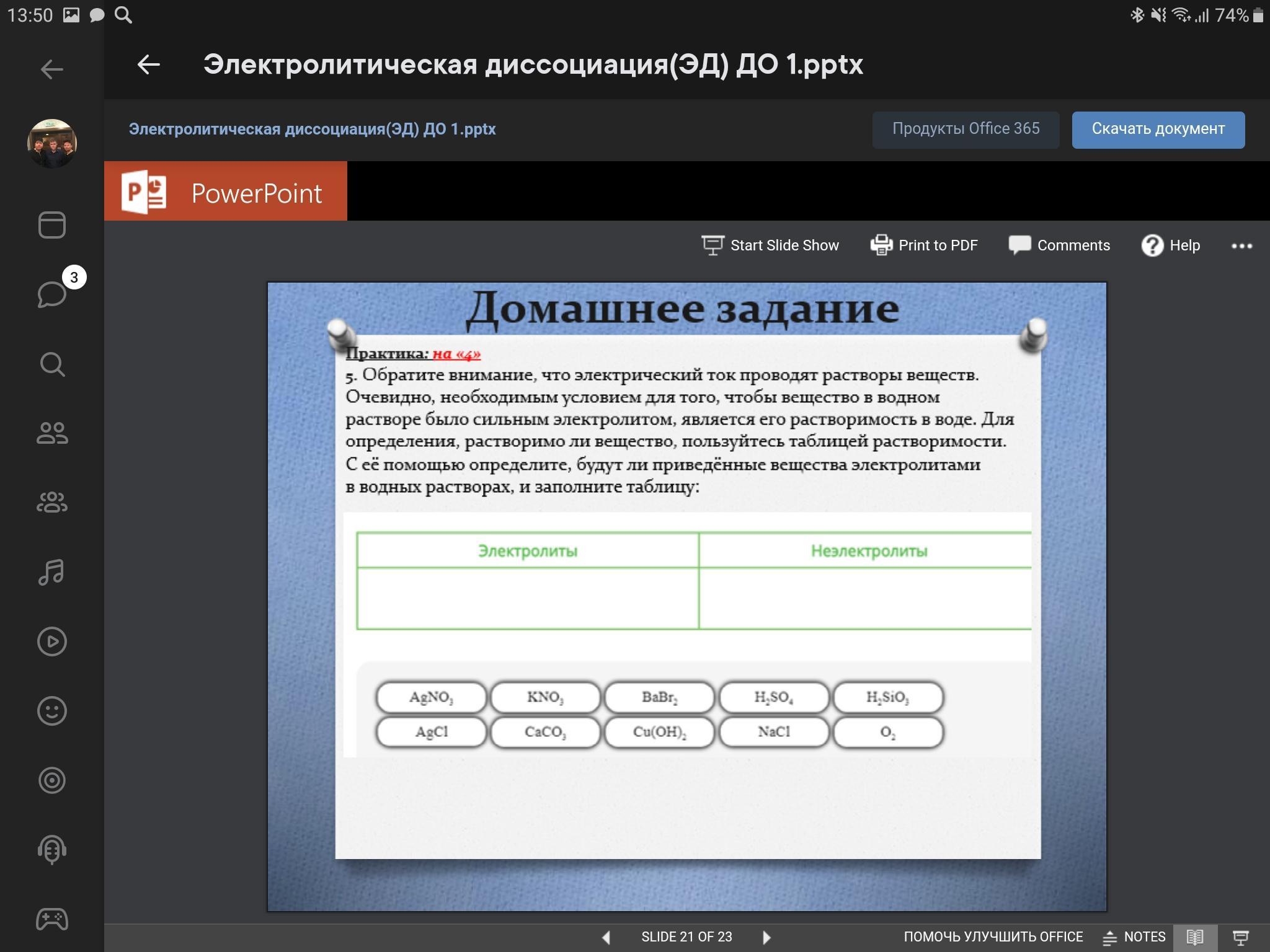The image size is (1270, 952).
Task: Open the three-dots more options menu
Action: (x=1241, y=246)
